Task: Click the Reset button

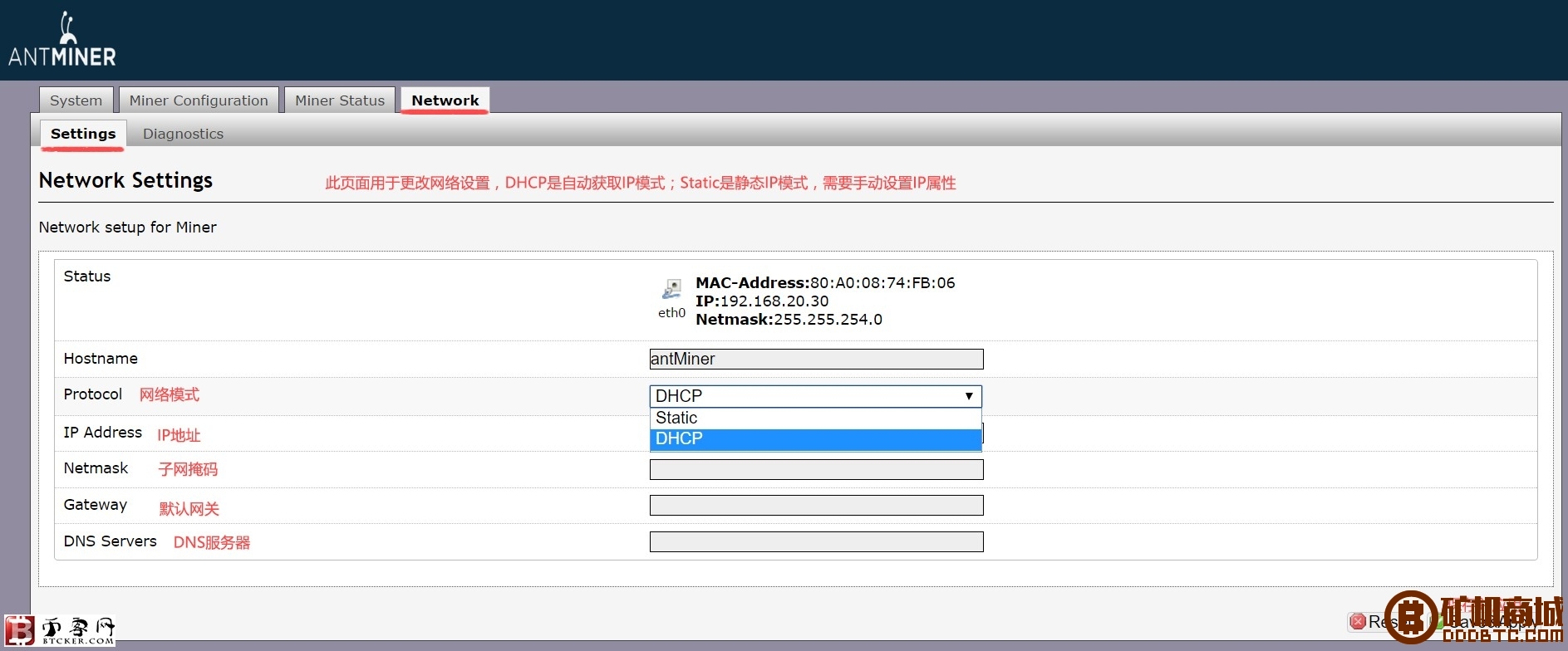Action: pyautogui.click(x=1382, y=621)
